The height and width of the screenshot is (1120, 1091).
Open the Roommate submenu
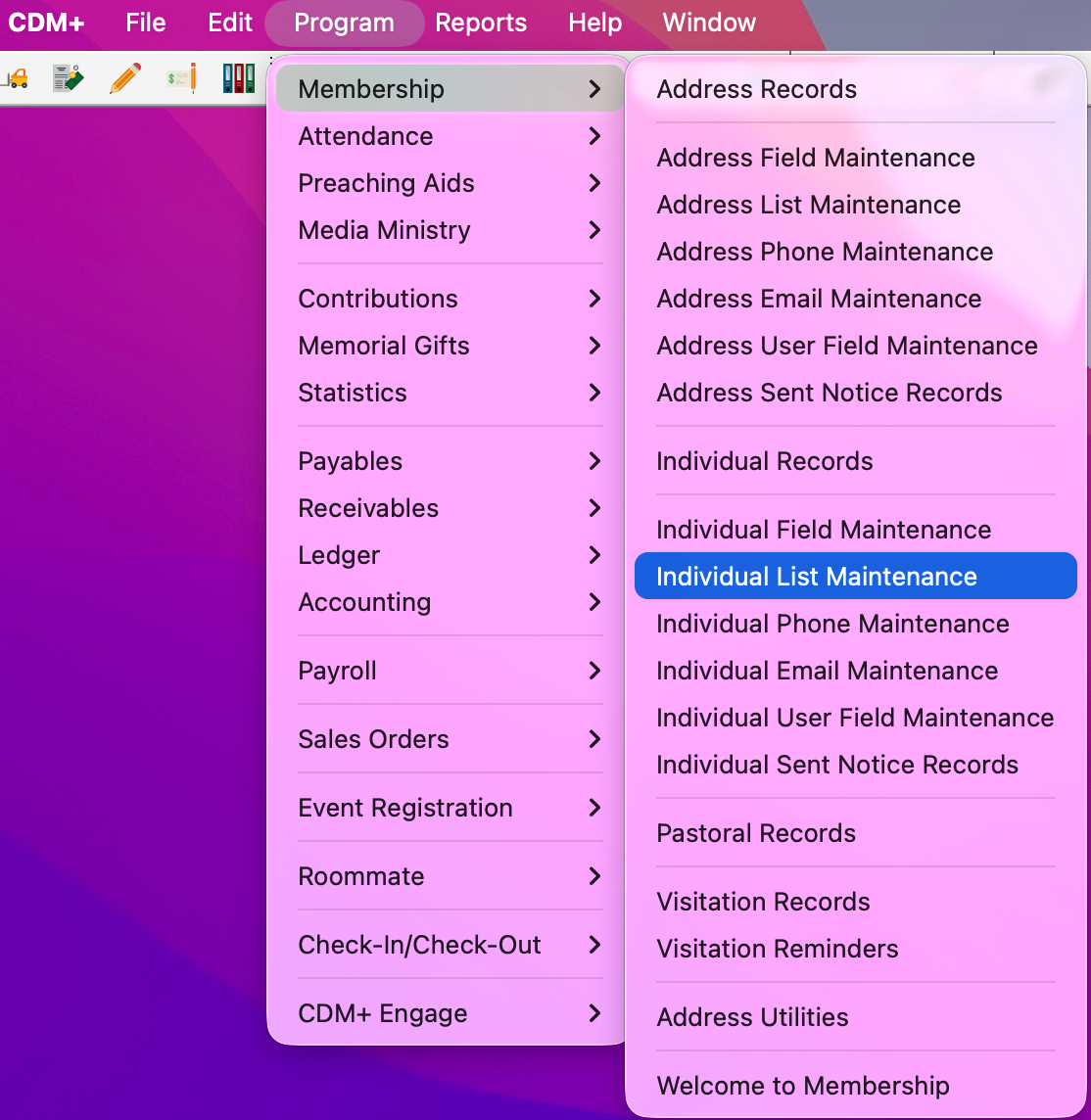450,876
